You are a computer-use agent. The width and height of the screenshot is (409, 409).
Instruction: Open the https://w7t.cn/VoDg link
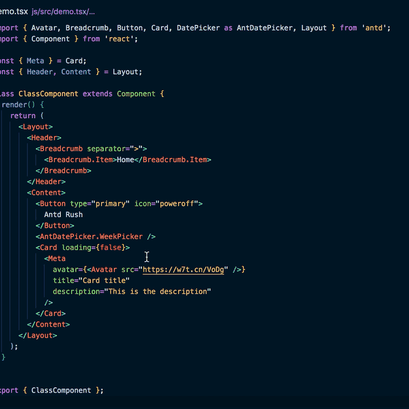tap(183, 269)
